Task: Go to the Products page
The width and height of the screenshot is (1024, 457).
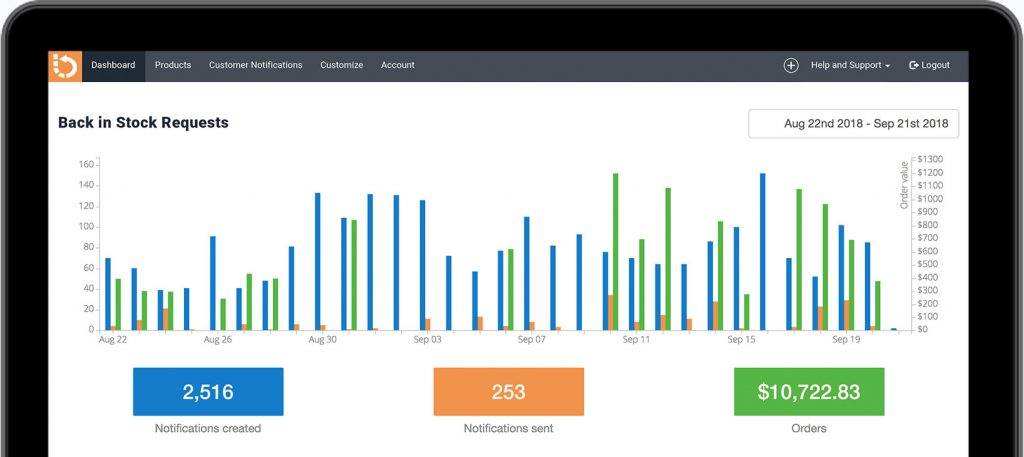Action: click(173, 66)
